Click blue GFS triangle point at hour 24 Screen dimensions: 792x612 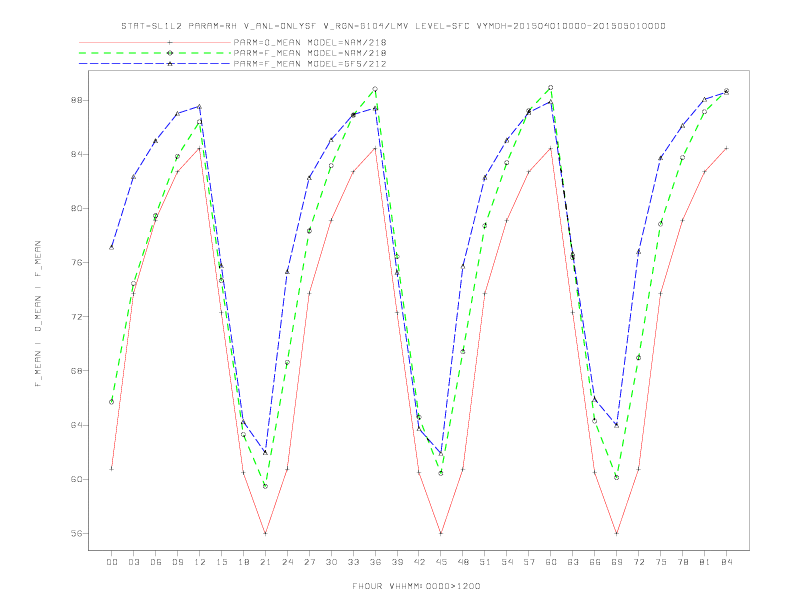(287, 272)
